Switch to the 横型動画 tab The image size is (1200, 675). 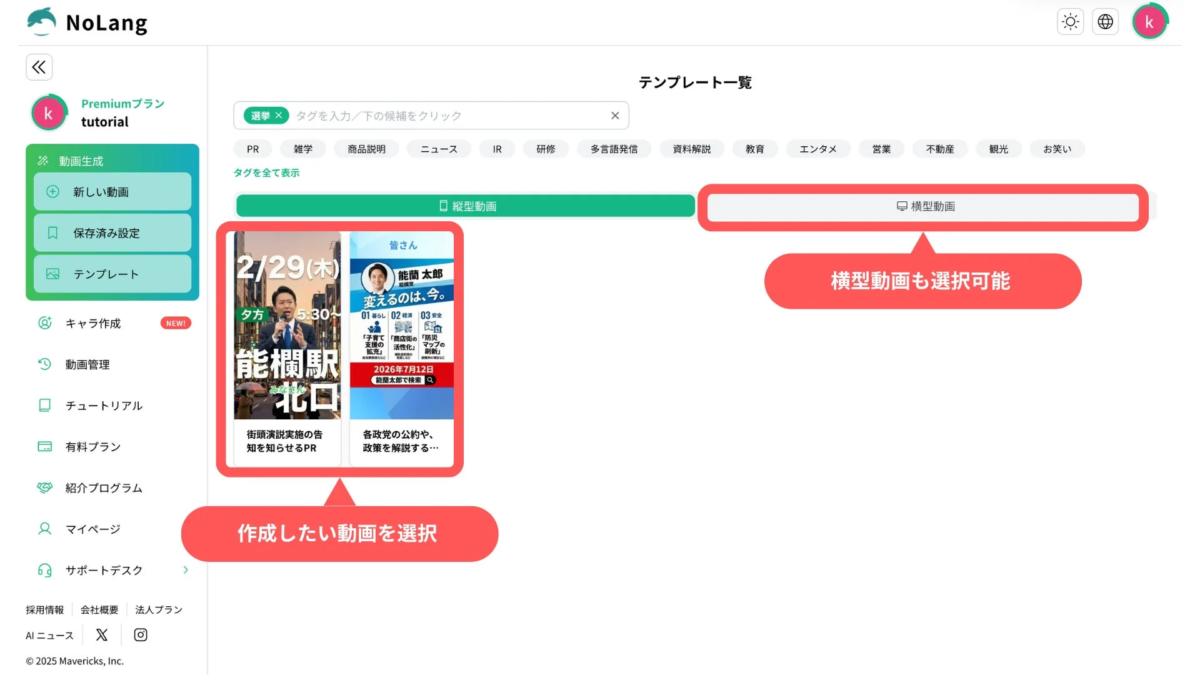(925, 206)
